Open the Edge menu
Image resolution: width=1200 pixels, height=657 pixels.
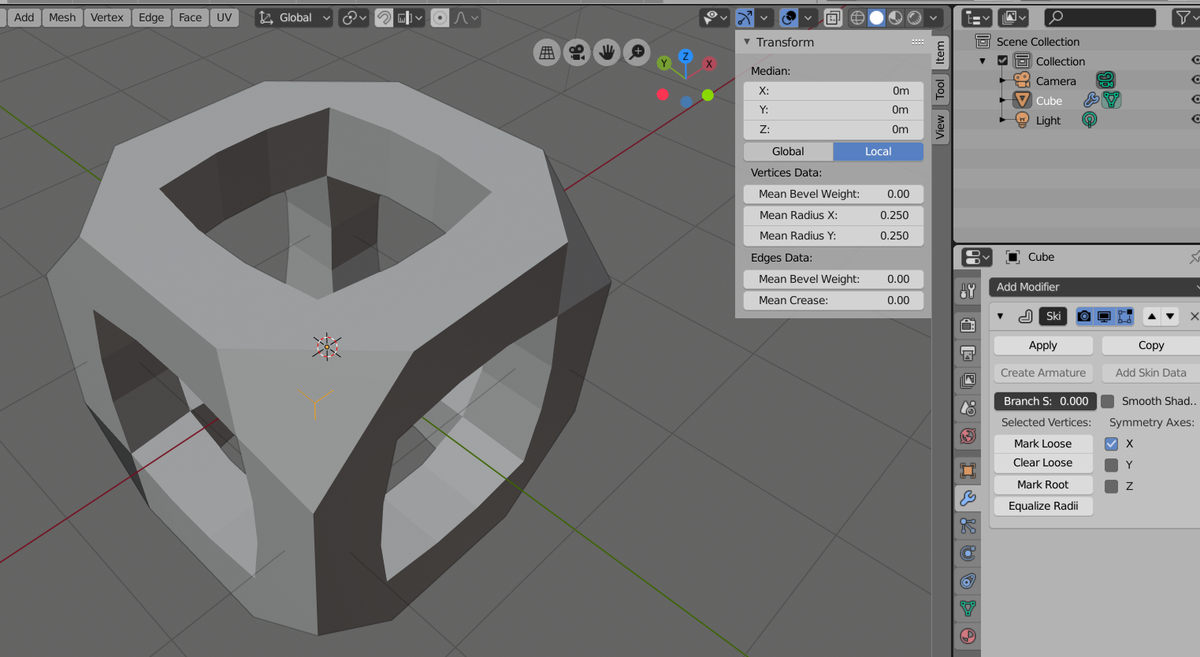click(x=151, y=18)
